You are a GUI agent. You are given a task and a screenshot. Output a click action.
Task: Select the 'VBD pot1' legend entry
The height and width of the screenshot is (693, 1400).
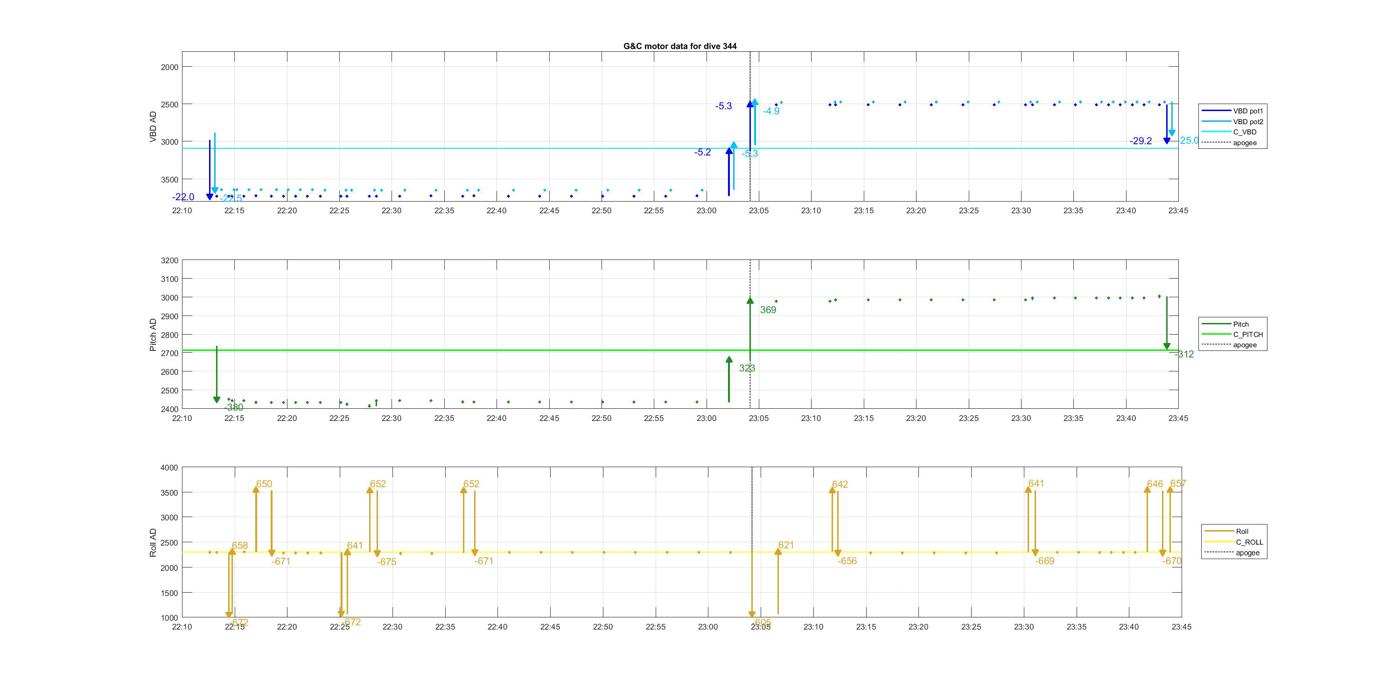(x=1233, y=111)
